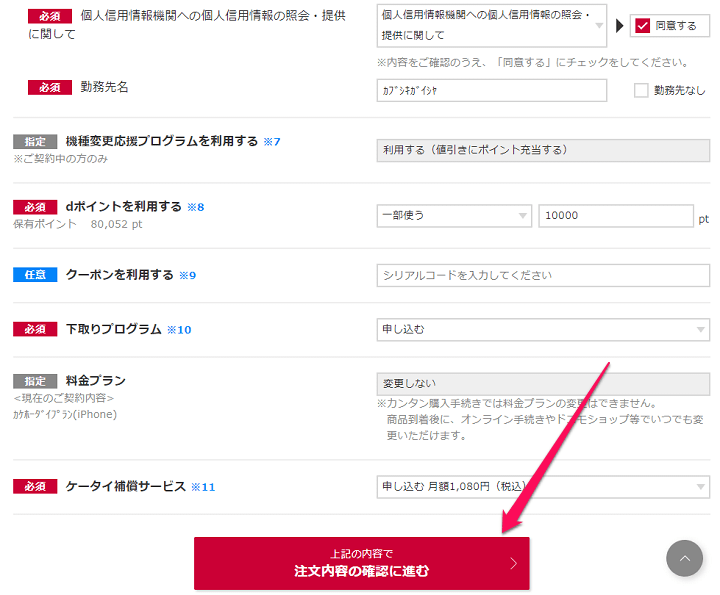Click the dポイントを利用する label

[124, 207]
